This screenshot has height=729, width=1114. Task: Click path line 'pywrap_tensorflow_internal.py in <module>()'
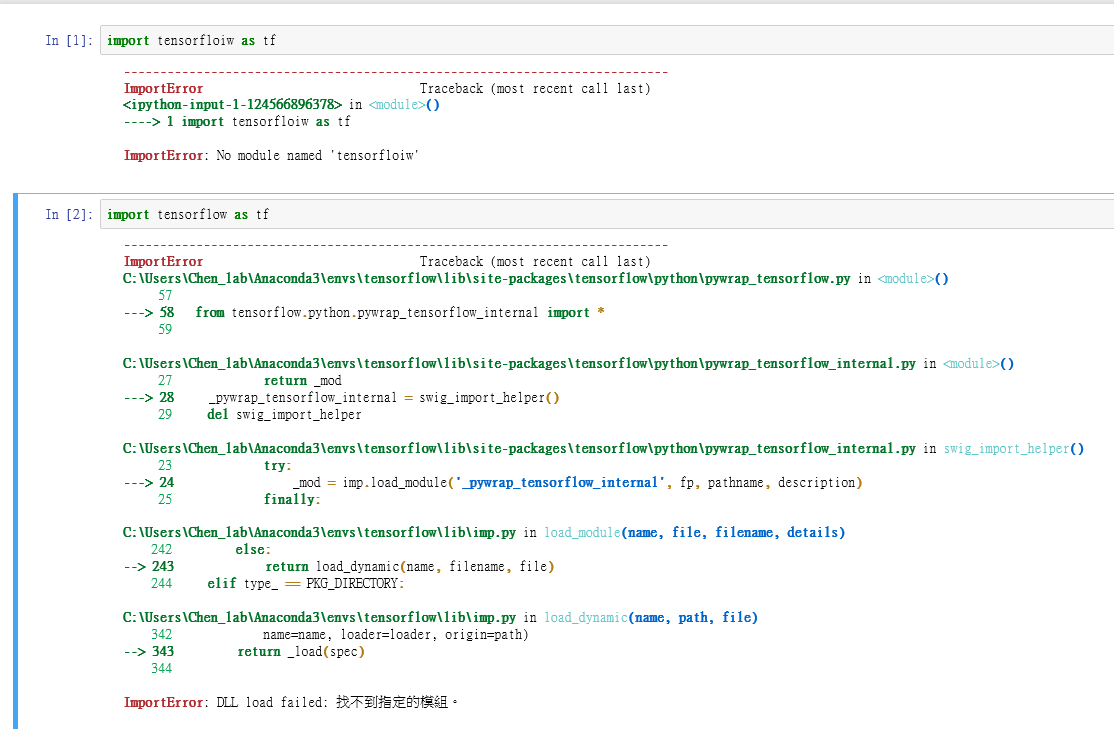pos(568,364)
